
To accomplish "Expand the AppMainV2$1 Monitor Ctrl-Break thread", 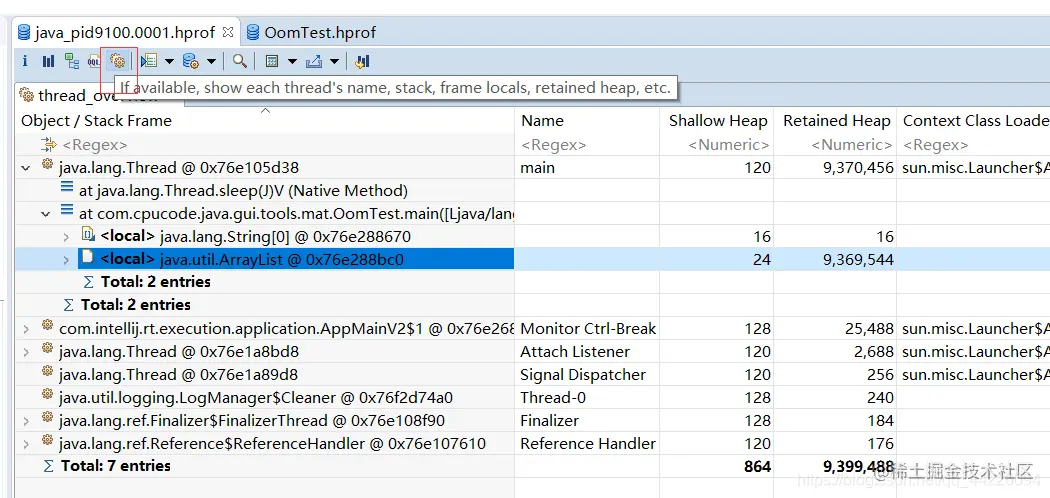I will tap(26, 329).
